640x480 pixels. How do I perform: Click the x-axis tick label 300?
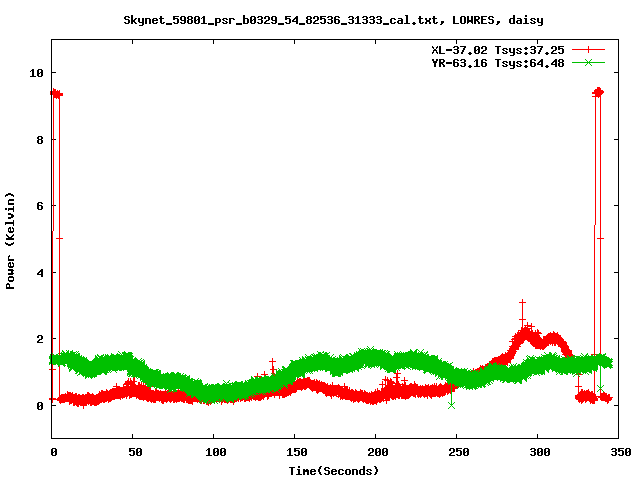coord(540,452)
